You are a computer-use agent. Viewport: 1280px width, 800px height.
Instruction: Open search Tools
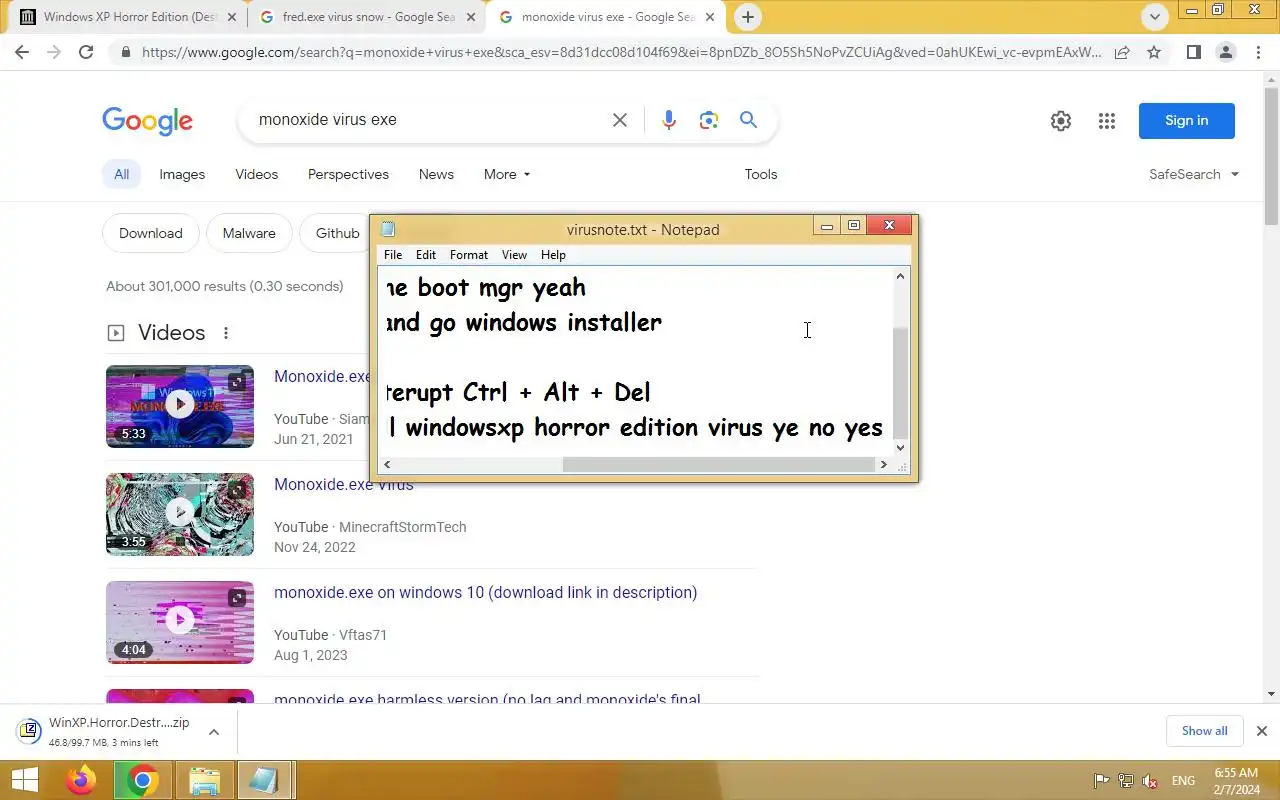[761, 174]
